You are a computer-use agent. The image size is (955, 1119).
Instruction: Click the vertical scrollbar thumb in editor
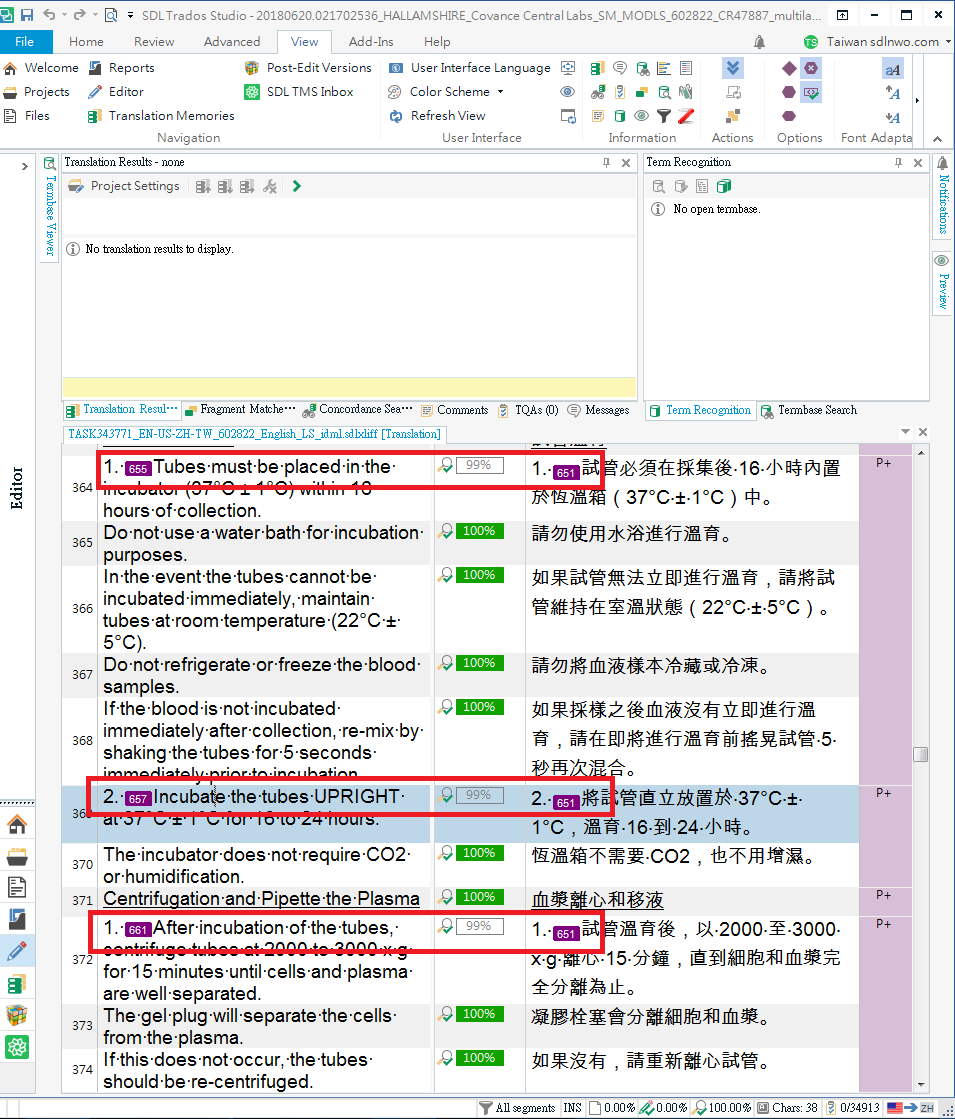point(921,754)
